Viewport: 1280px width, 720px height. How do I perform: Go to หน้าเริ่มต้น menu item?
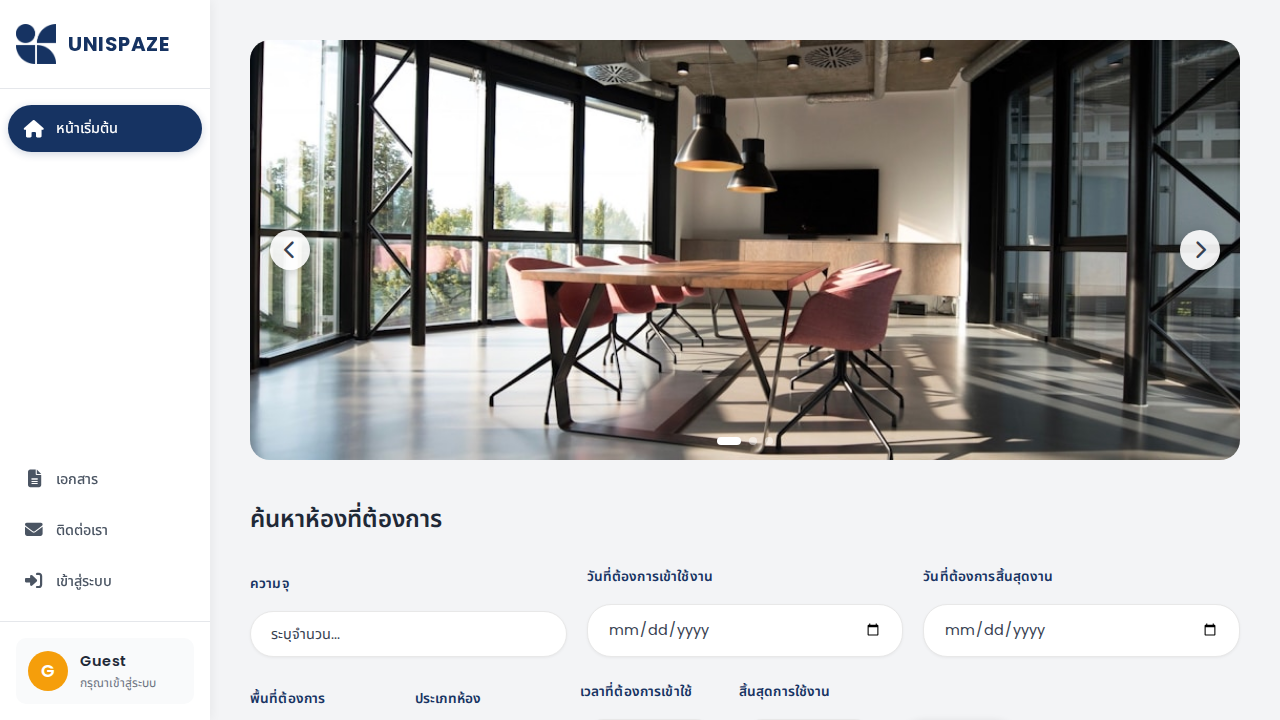pos(105,129)
